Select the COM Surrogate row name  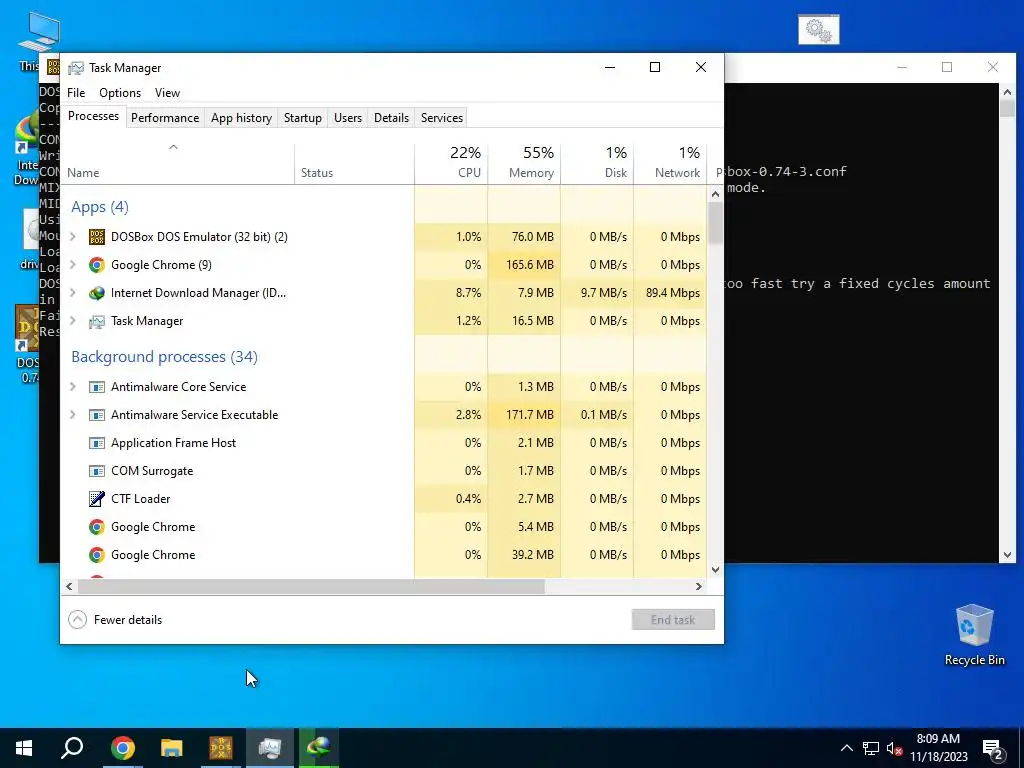pos(152,471)
